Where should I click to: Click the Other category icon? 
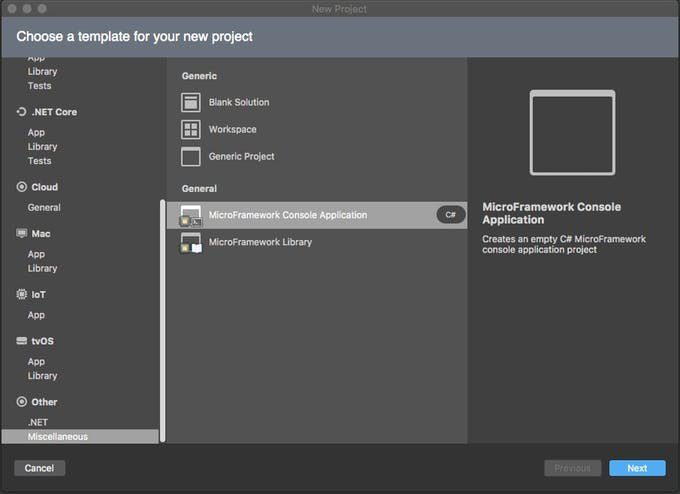[x=21, y=402]
